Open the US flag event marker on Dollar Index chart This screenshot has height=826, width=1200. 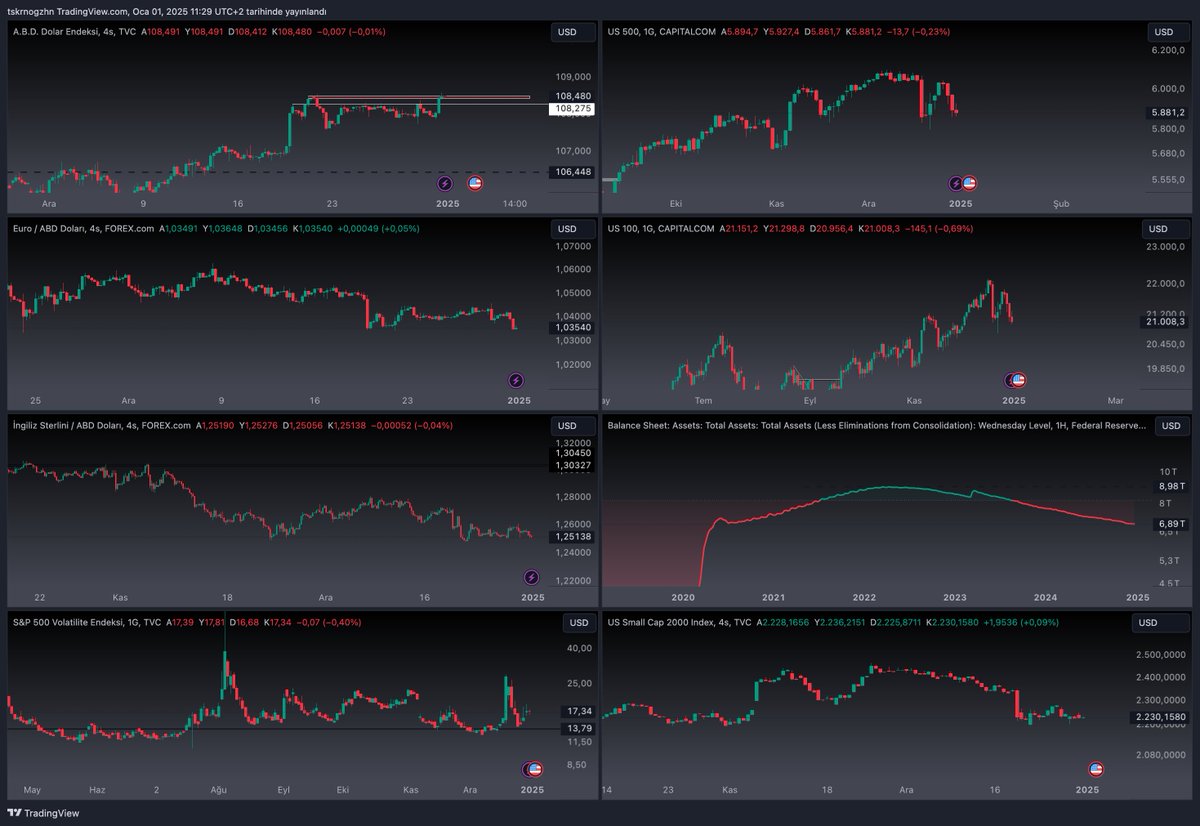tap(474, 183)
